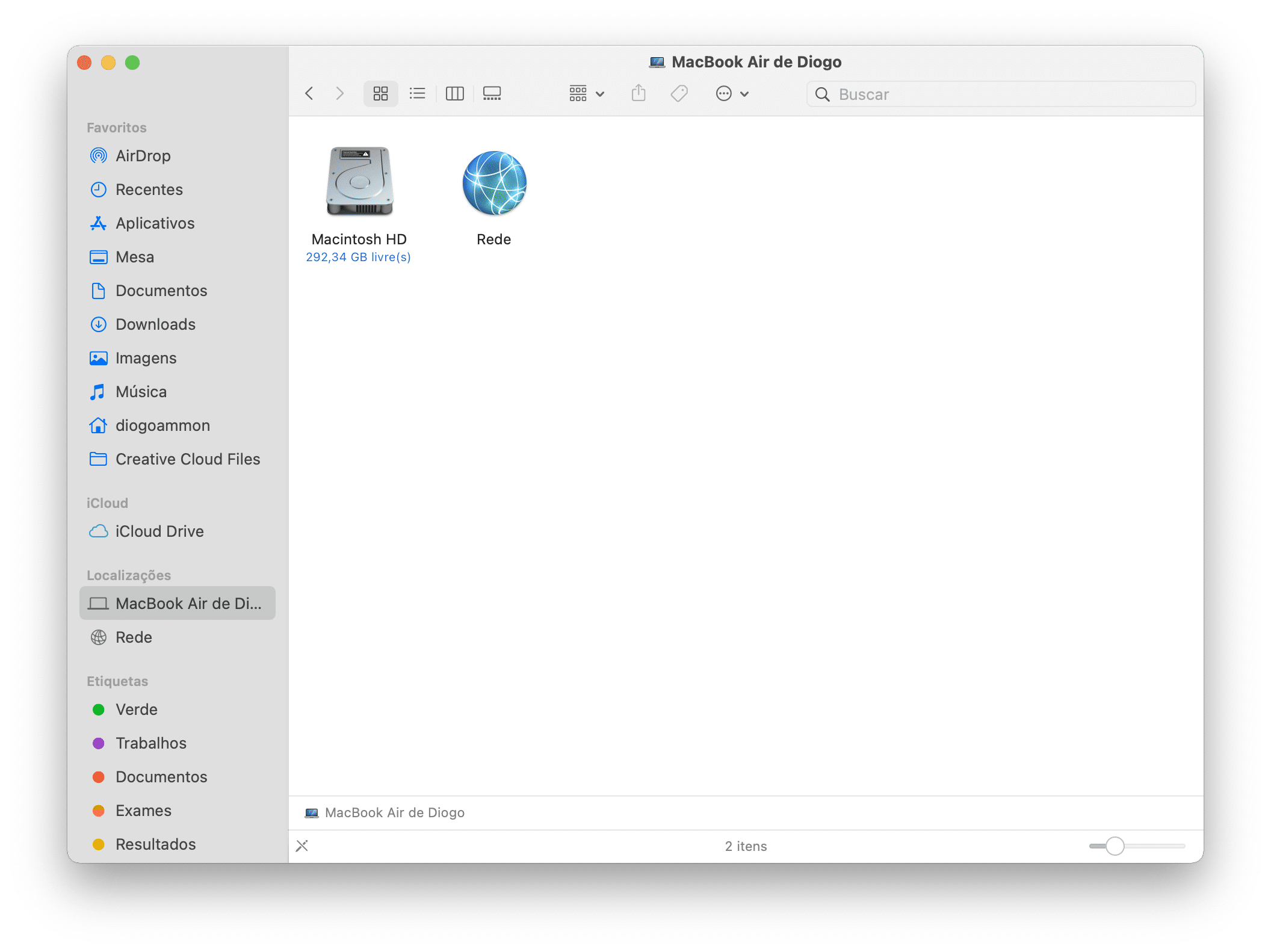Select the Exames orange tag
Image resolution: width=1271 pixels, height=952 pixels.
(x=177, y=811)
